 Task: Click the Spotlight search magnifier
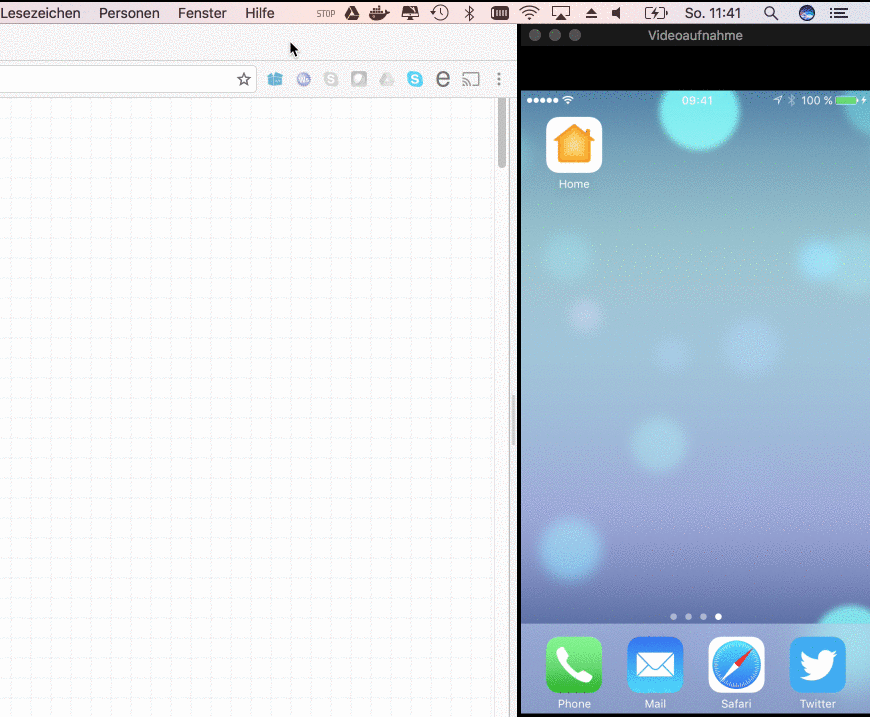pos(771,13)
